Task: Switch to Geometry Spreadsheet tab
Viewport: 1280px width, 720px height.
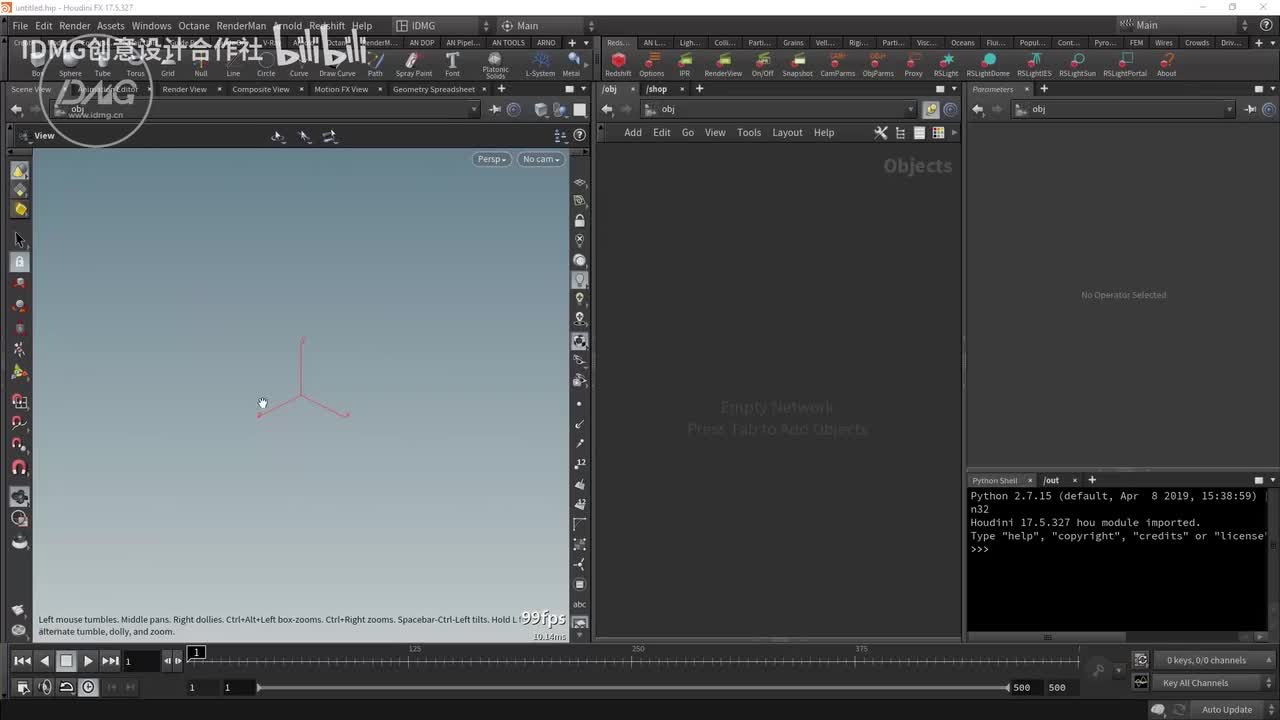Action: click(x=433, y=89)
